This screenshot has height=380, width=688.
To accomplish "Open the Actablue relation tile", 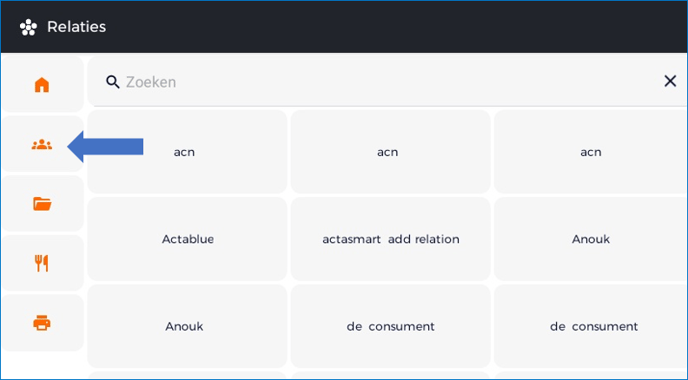I will pos(187,239).
